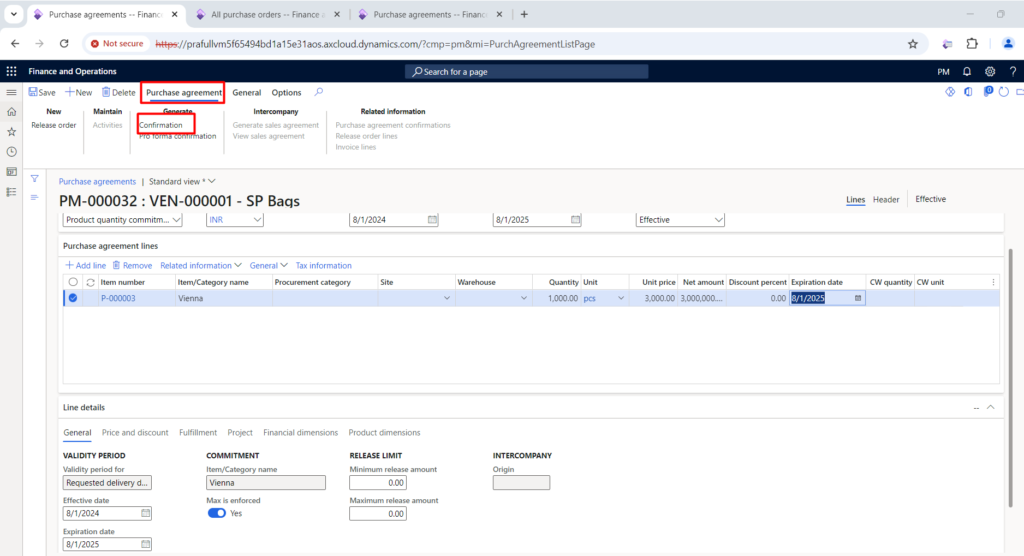Open calendar for Line details Expiration date
Viewport: 1024px width, 556px height.
[145, 544]
